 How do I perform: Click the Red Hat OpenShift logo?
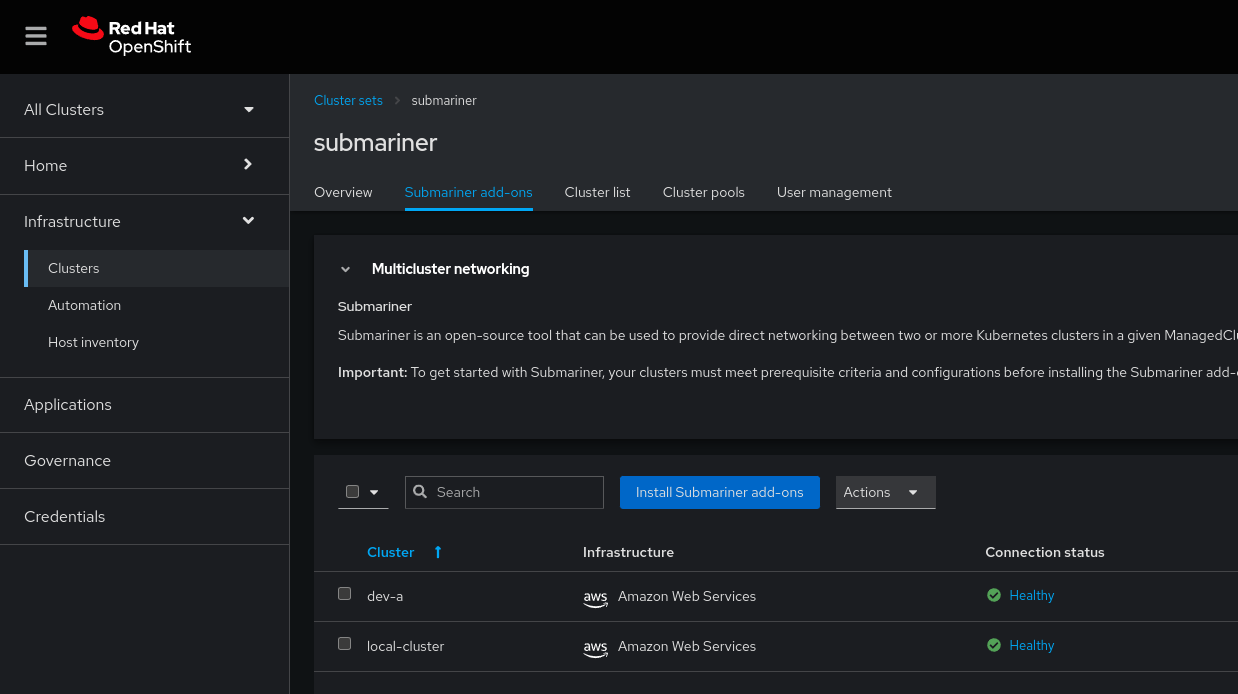(131, 37)
